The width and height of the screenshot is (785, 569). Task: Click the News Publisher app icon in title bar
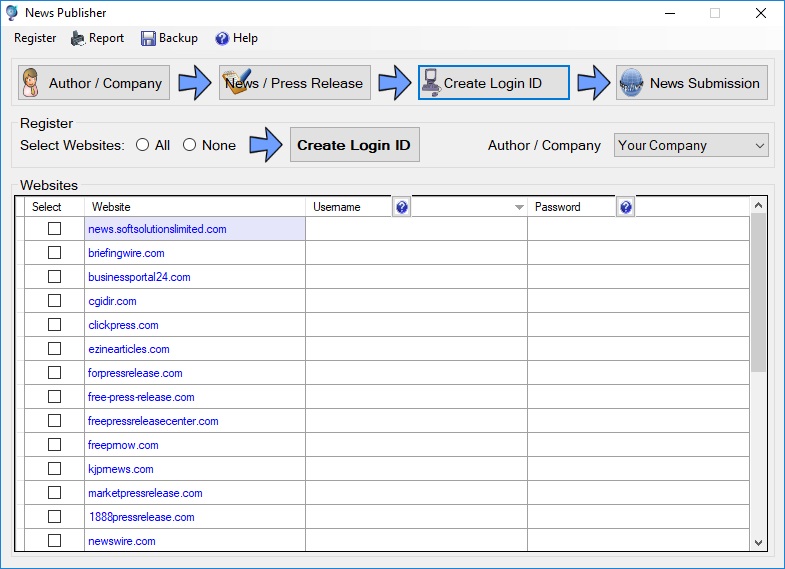[x=12, y=13]
